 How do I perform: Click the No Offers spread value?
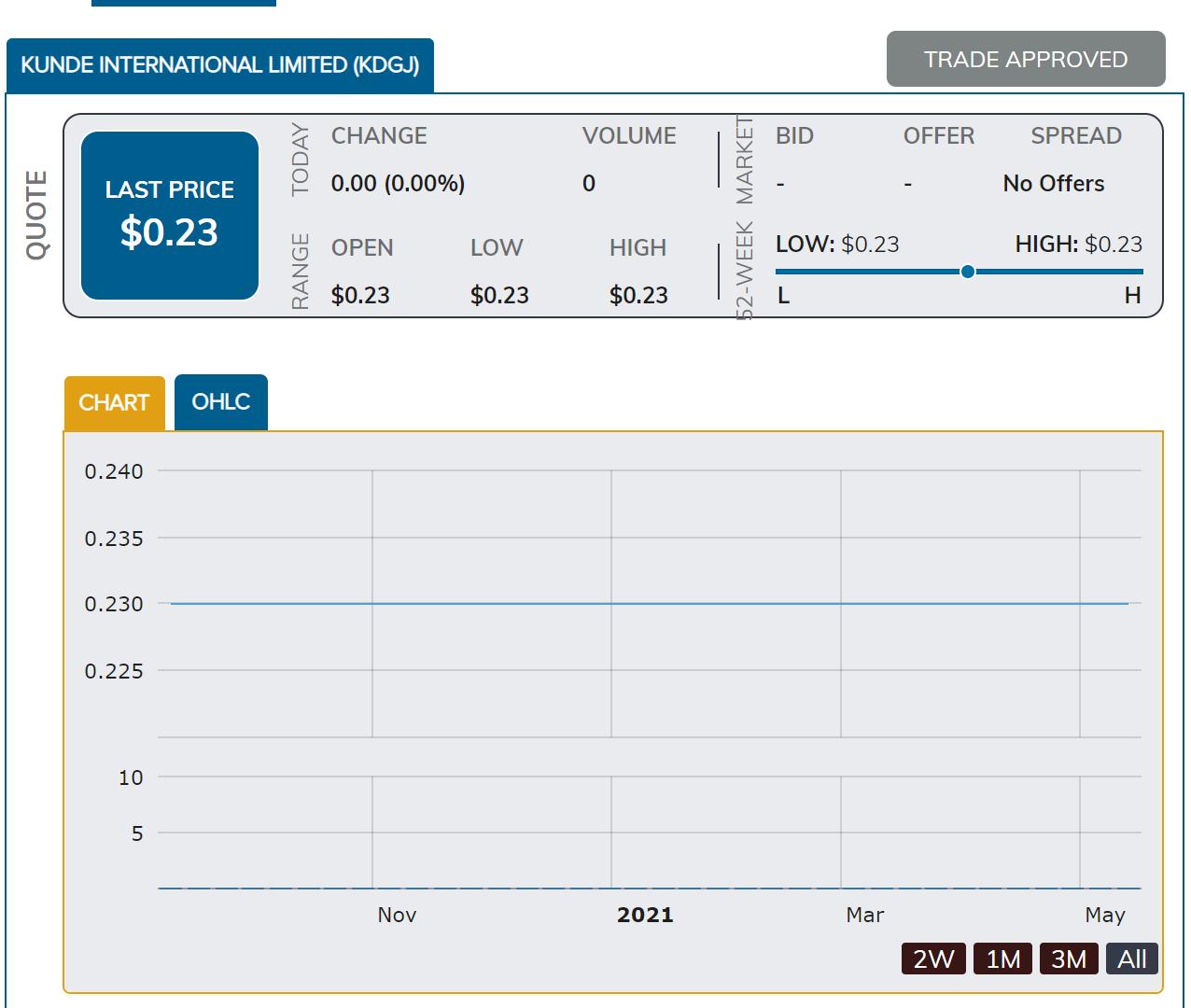click(x=1053, y=184)
